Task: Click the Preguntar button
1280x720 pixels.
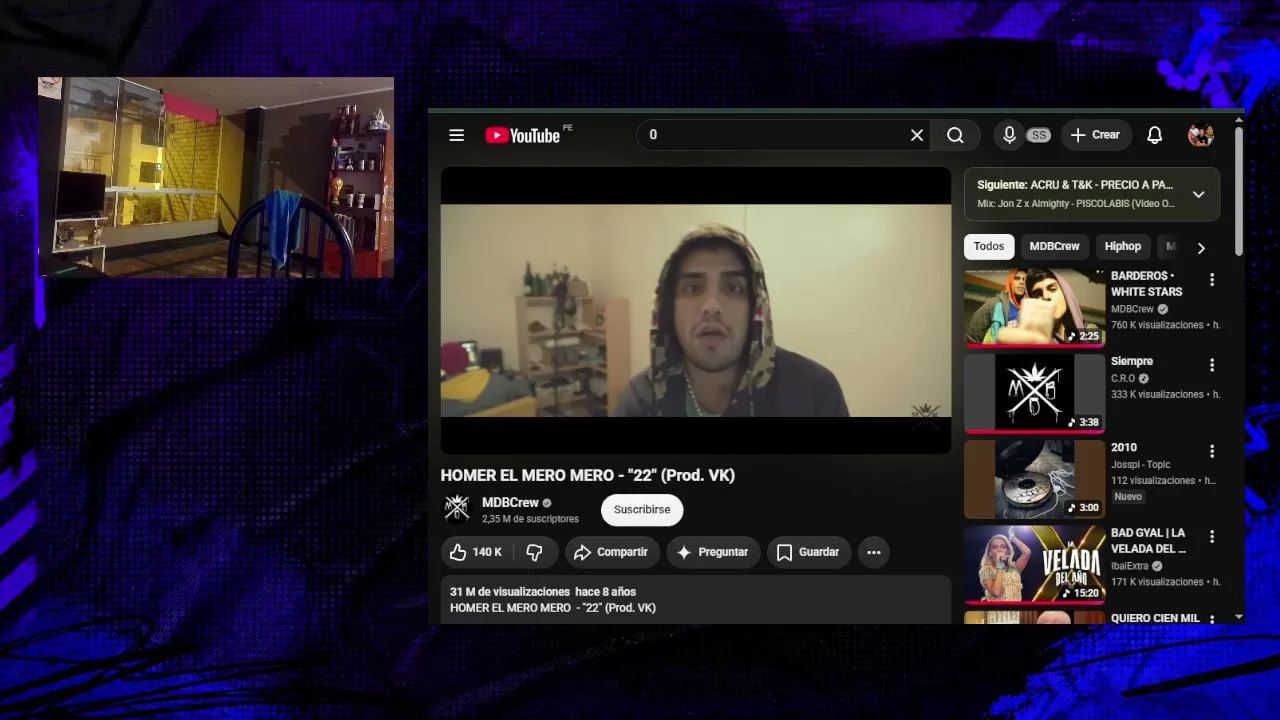Action: click(713, 552)
